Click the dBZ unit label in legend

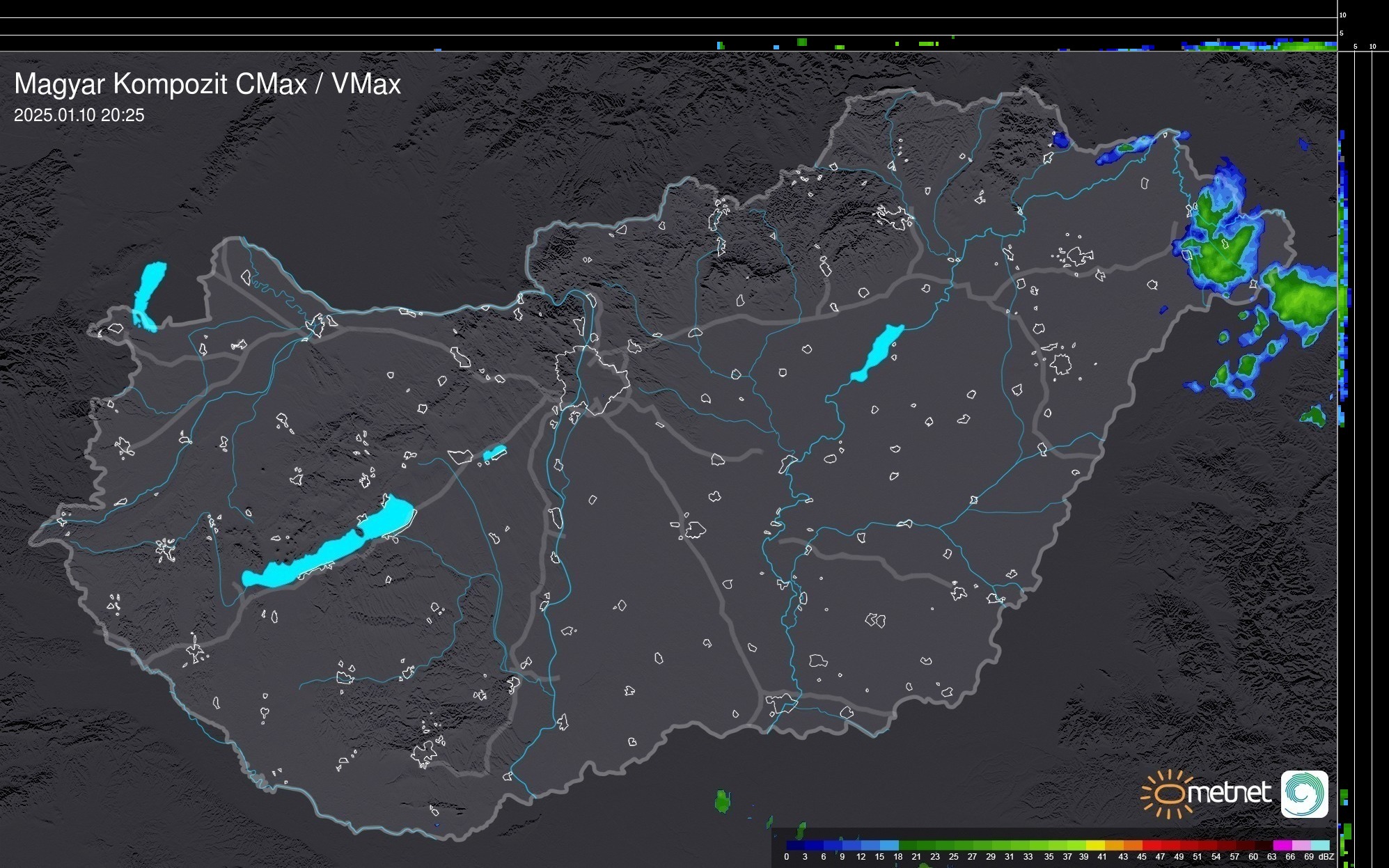pyautogui.click(x=1326, y=857)
